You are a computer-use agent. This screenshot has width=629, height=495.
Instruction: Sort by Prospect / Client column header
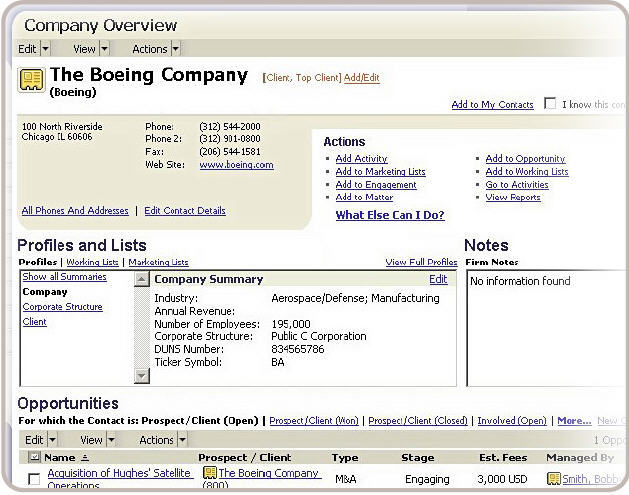coord(245,458)
